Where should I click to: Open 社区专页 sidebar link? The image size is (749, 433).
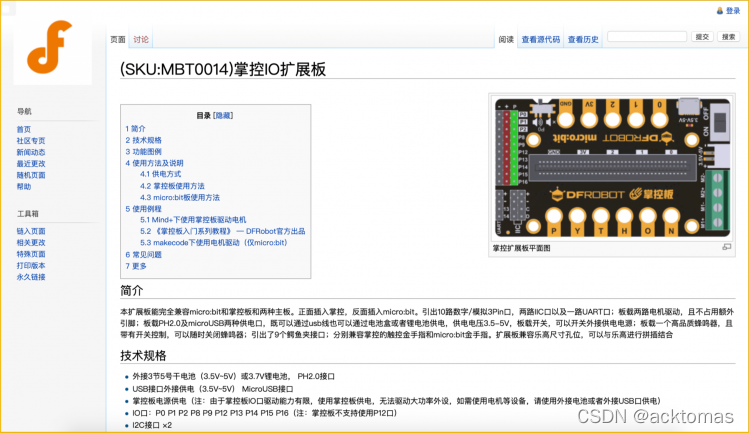click(31, 141)
